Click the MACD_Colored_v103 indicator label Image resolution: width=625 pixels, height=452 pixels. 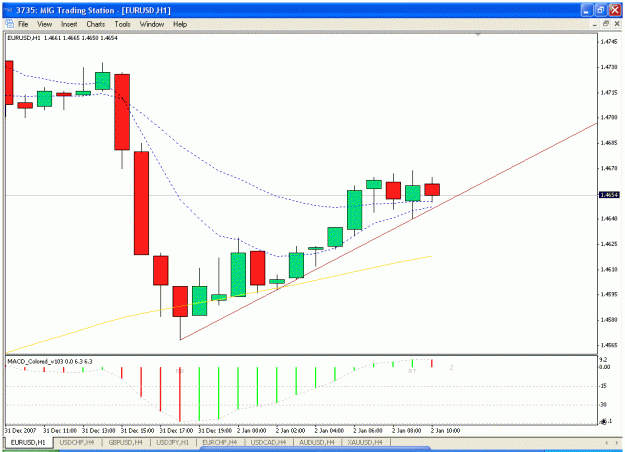point(50,362)
